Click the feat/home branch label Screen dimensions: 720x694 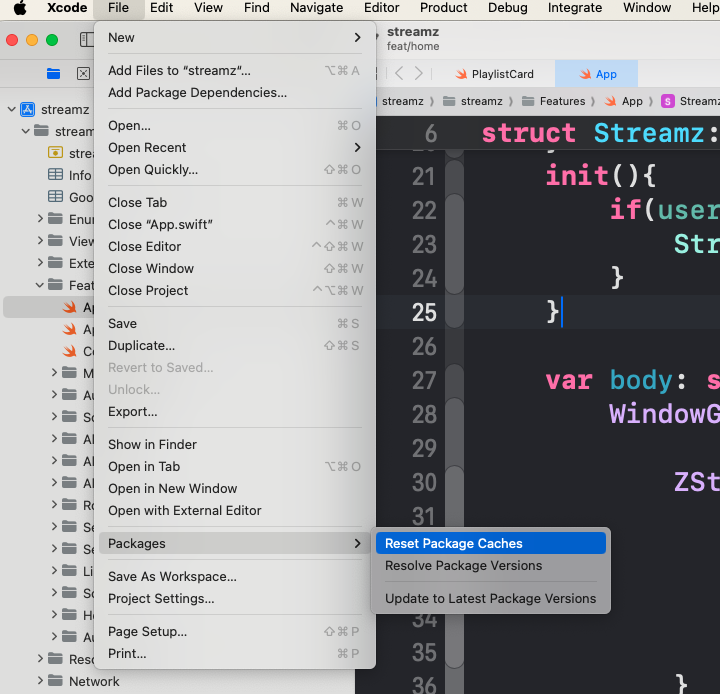pyautogui.click(x=413, y=46)
